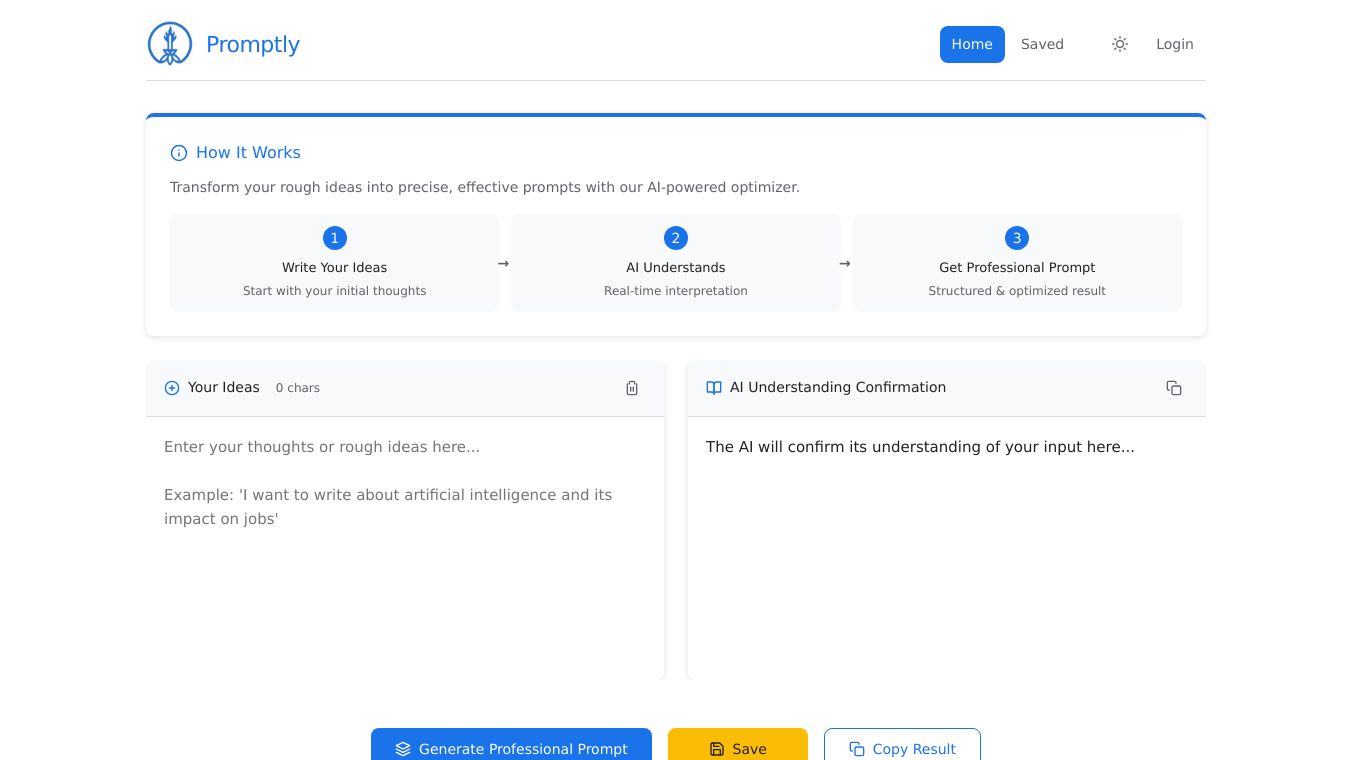Click the step 1 number badge
1352x760 pixels.
334,238
